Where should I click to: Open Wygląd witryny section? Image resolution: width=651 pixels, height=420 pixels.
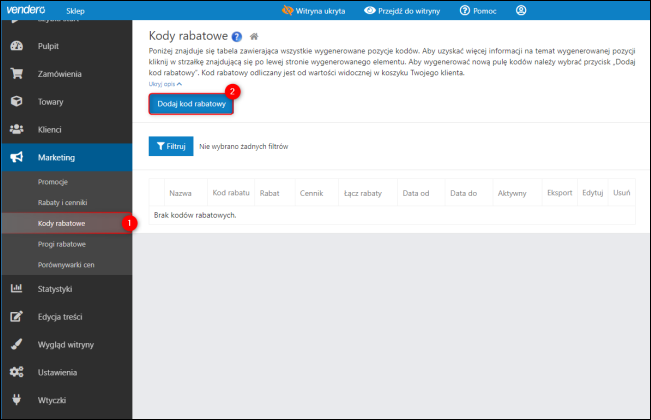click(x=66, y=344)
